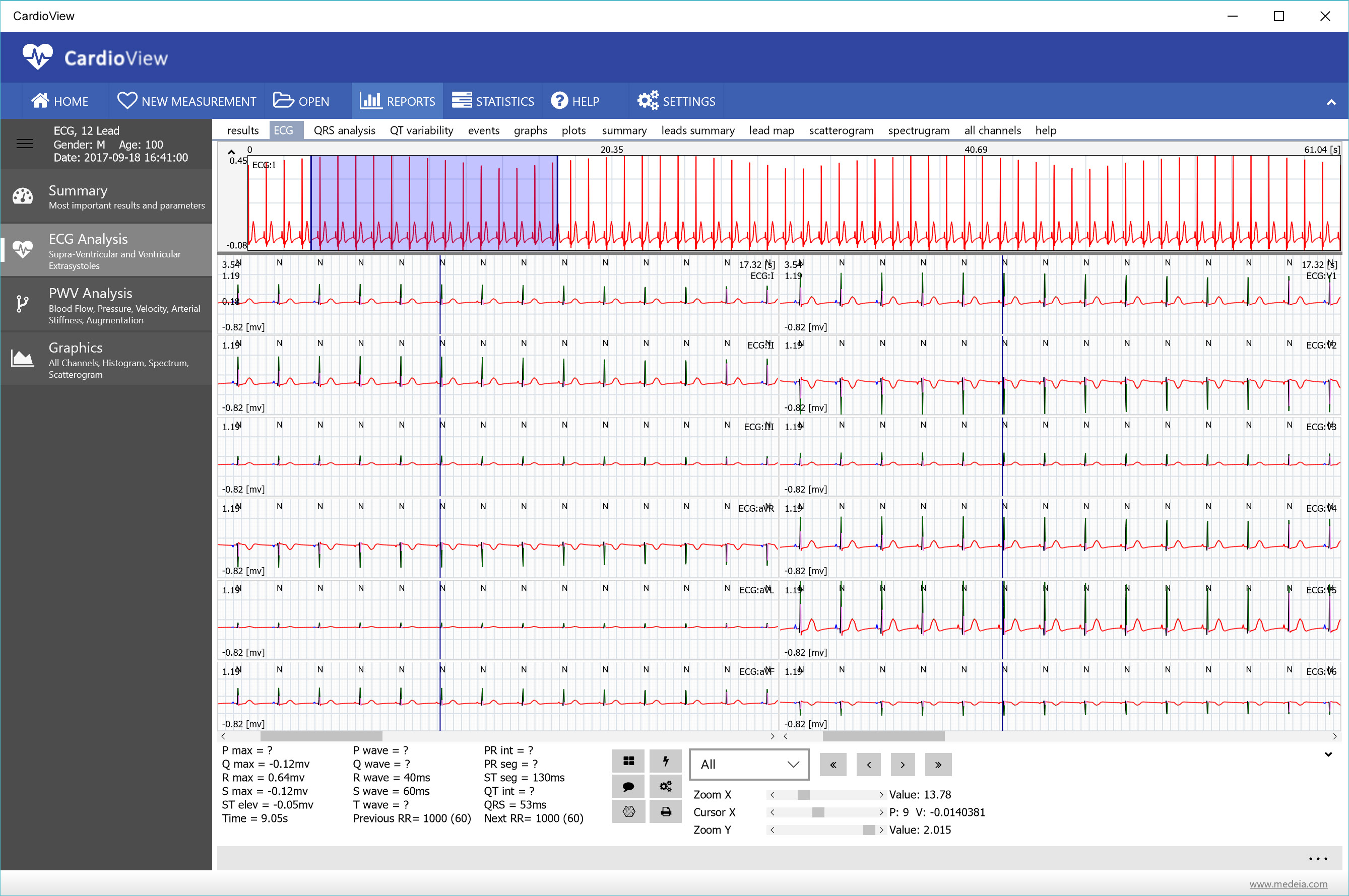Open the leads summary tab
This screenshot has width=1349, height=896.
tap(698, 130)
